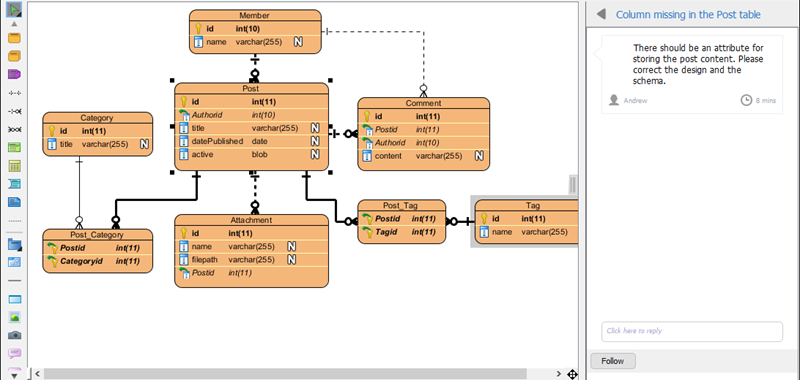
Task: Pick the straight line drawing tool
Action: coord(15,281)
